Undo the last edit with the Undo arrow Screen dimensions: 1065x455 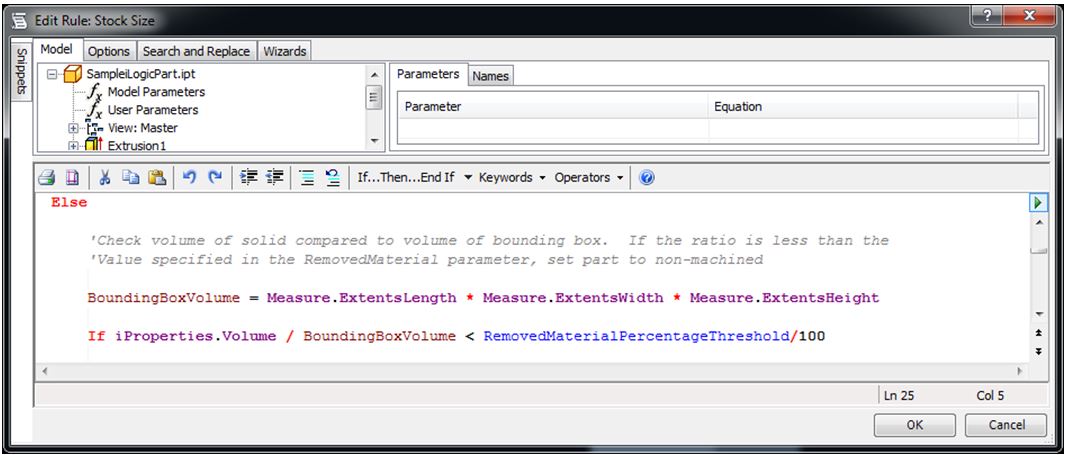click(189, 178)
